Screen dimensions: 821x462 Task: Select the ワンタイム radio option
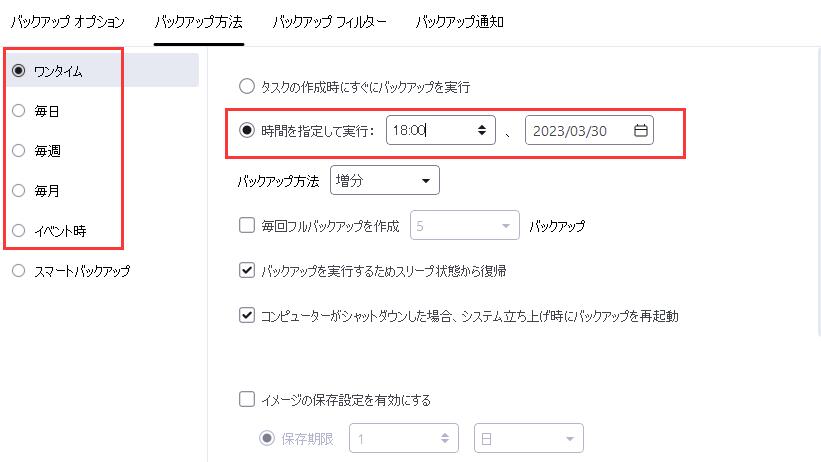[18, 70]
